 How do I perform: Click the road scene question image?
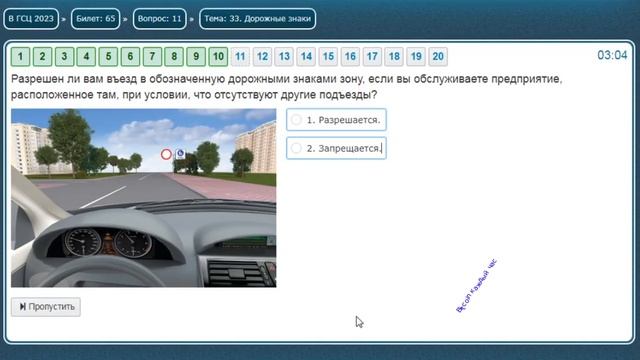click(144, 198)
